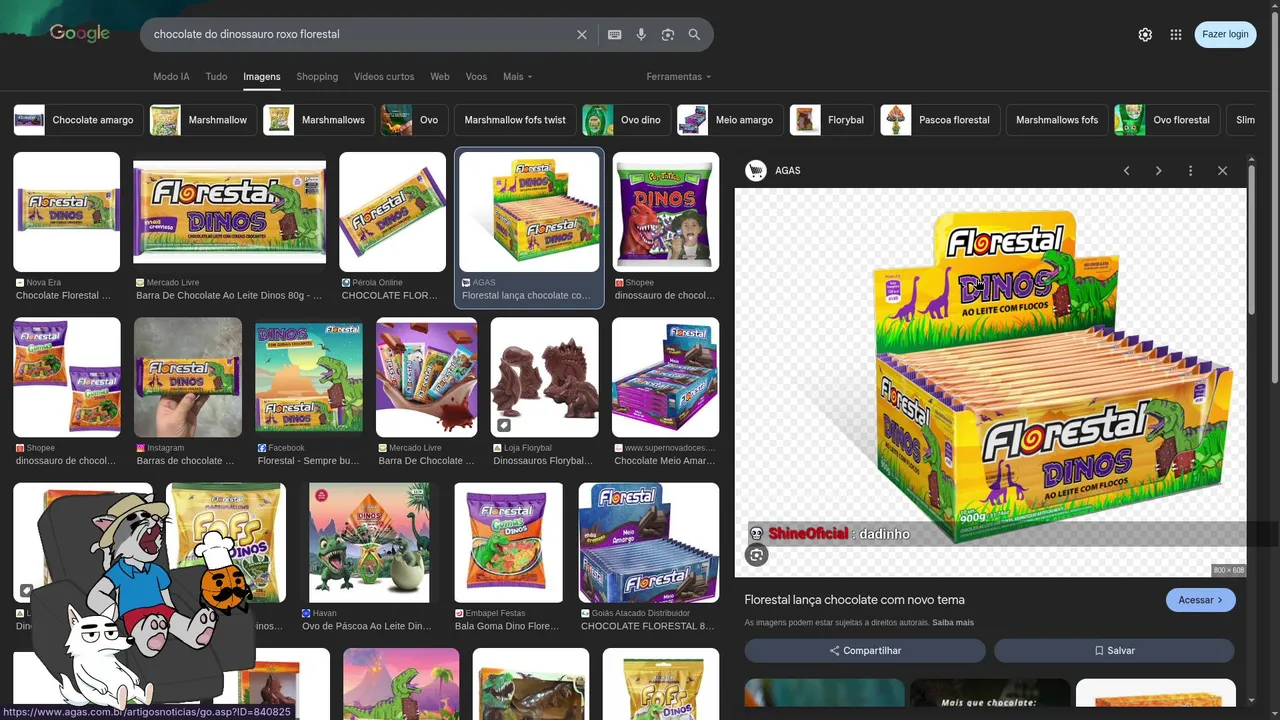Search by image with Lens icon
The height and width of the screenshot is (720, 1280).
(x=667, y=35)
